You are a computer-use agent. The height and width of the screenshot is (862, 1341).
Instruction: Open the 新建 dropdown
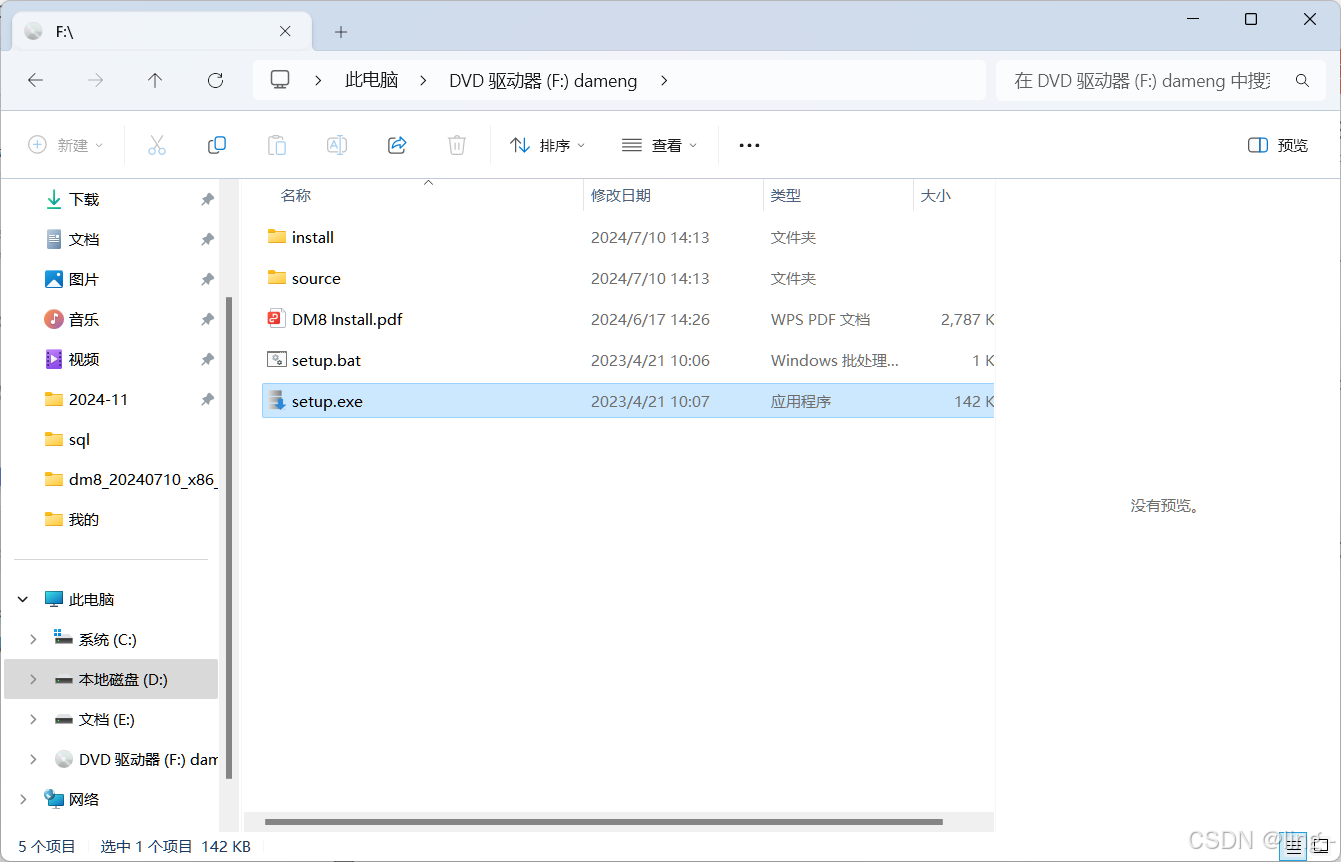(65, 145)
